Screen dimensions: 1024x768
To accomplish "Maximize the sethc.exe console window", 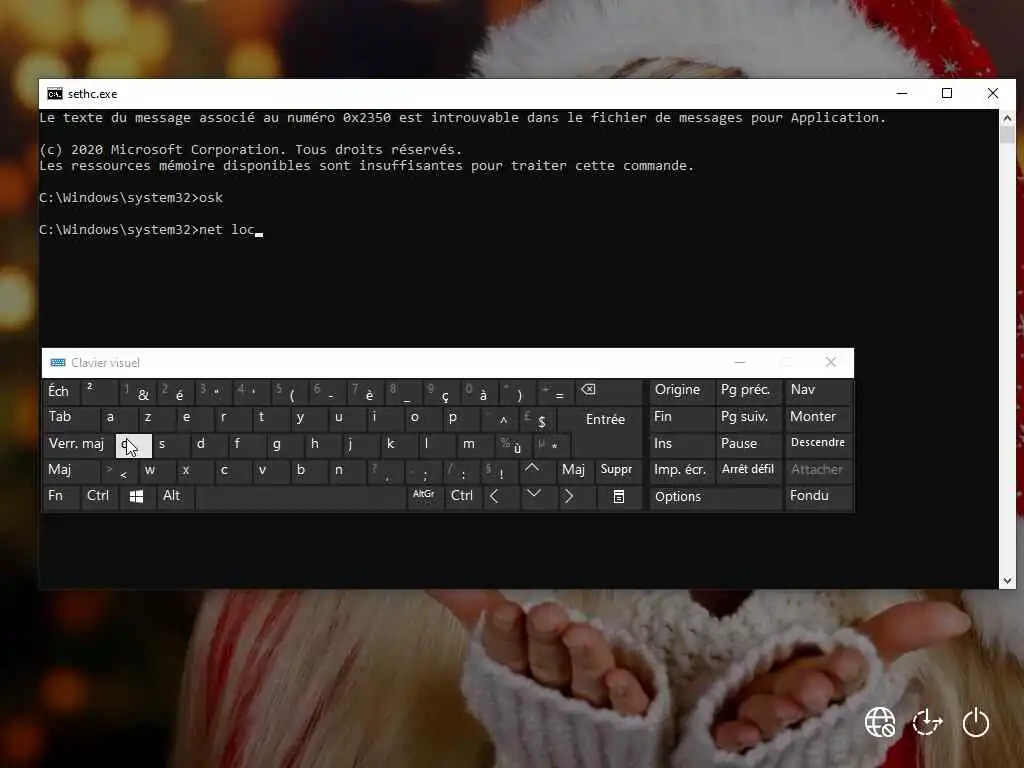I will [946, 93].
